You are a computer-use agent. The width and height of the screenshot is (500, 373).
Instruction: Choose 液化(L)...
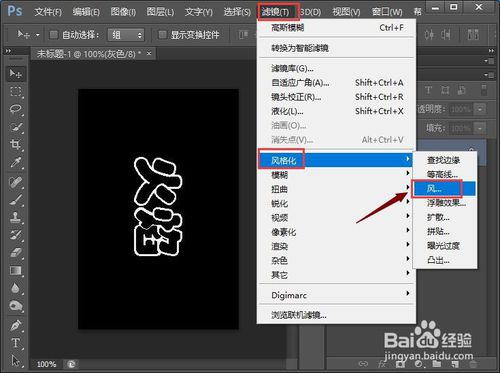click(336, 111)
